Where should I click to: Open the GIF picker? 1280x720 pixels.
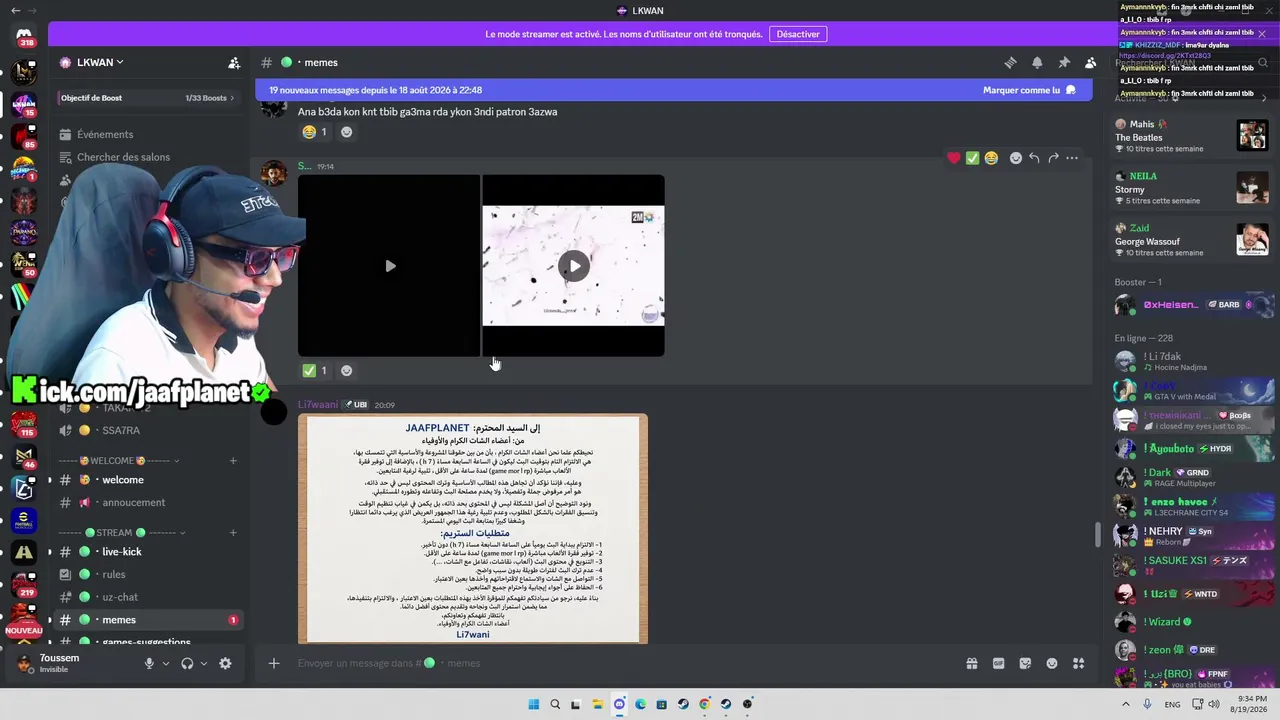[998, 663]
